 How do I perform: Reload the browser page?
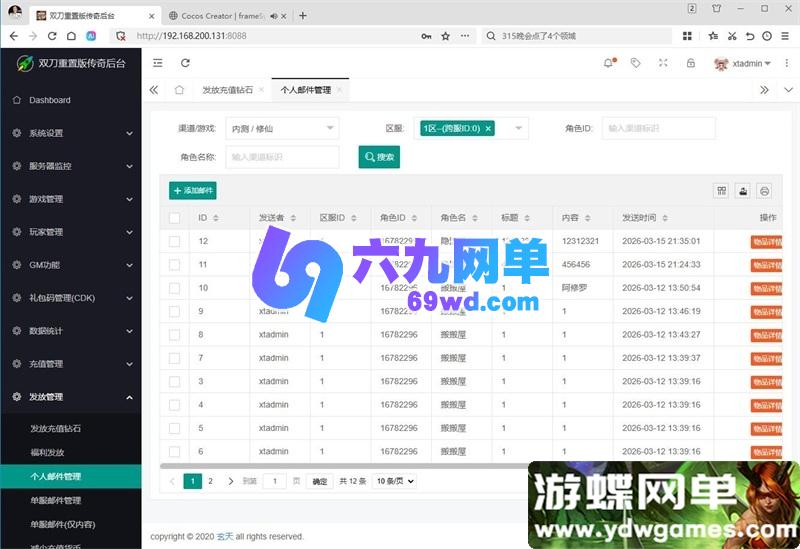tap(52, 36)
